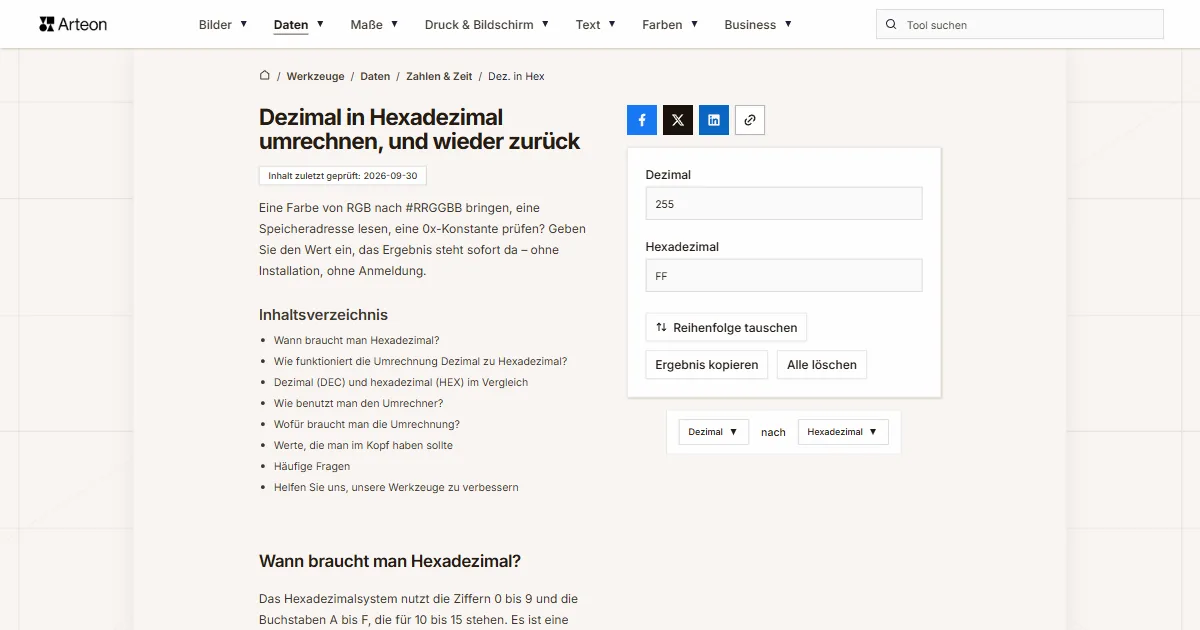Click Zahlen & Zeit breadcrumb link
Image resolution: width=1200 pixels, height=630 pixels.
click(x=439, y=76)
